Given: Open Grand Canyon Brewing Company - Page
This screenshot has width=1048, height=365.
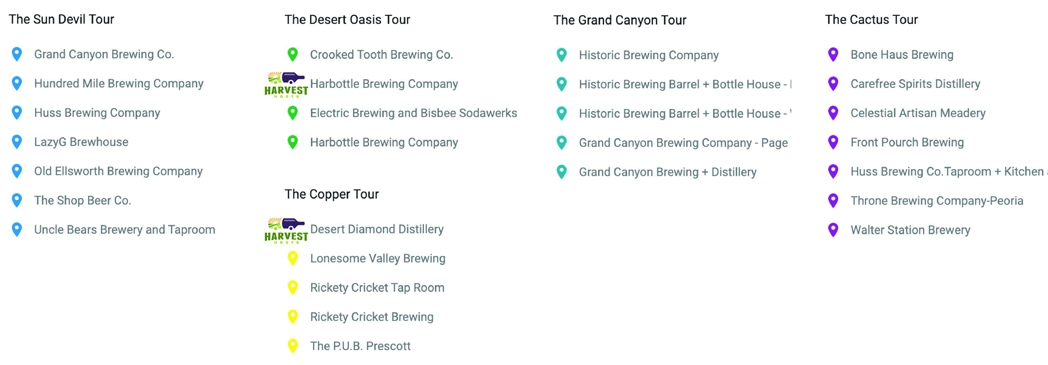Looking at the screenshot, I should [683, 142].
